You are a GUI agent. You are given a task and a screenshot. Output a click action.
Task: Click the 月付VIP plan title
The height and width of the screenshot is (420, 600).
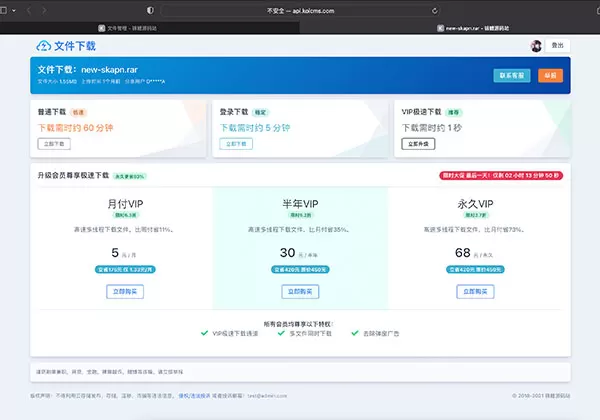coord(125,204)
